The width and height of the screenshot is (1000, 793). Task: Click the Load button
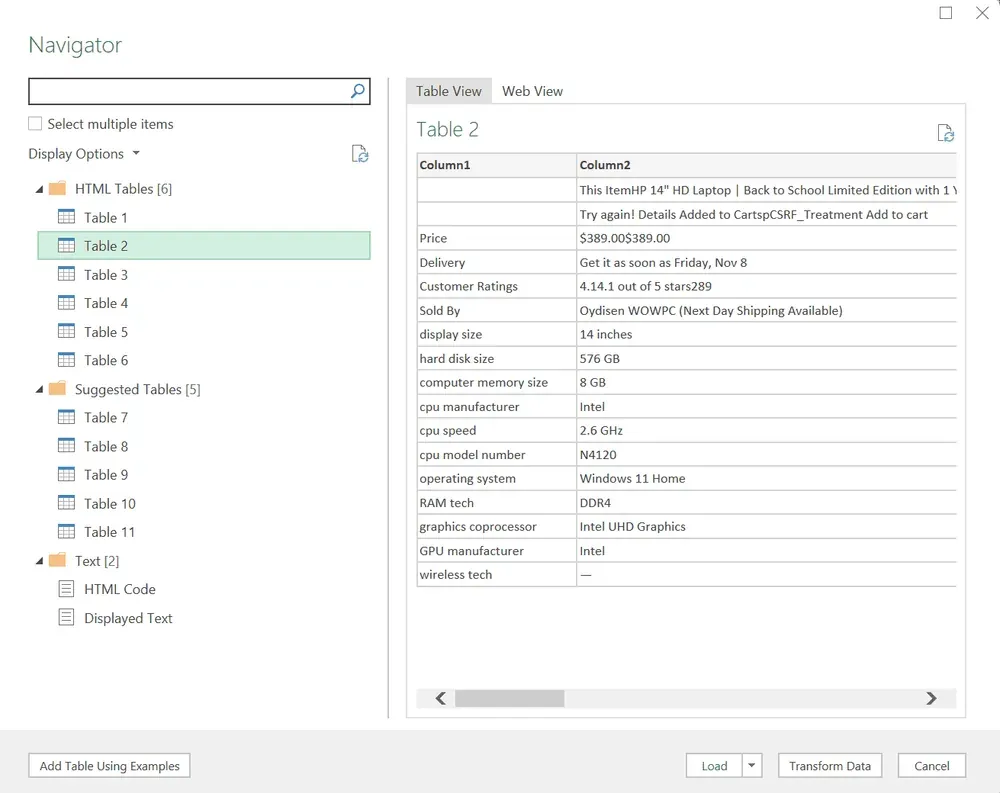pyautogui.click(x=714, y=766)
